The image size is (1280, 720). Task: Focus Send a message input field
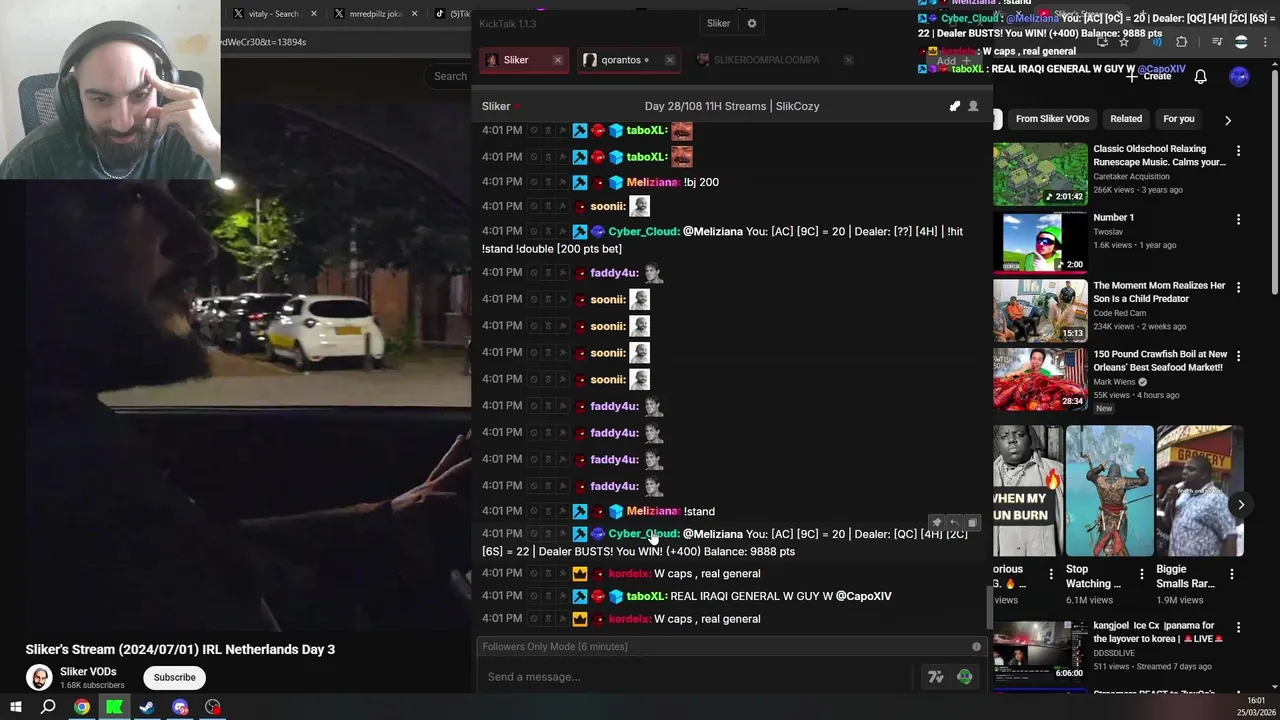point(695,677)
